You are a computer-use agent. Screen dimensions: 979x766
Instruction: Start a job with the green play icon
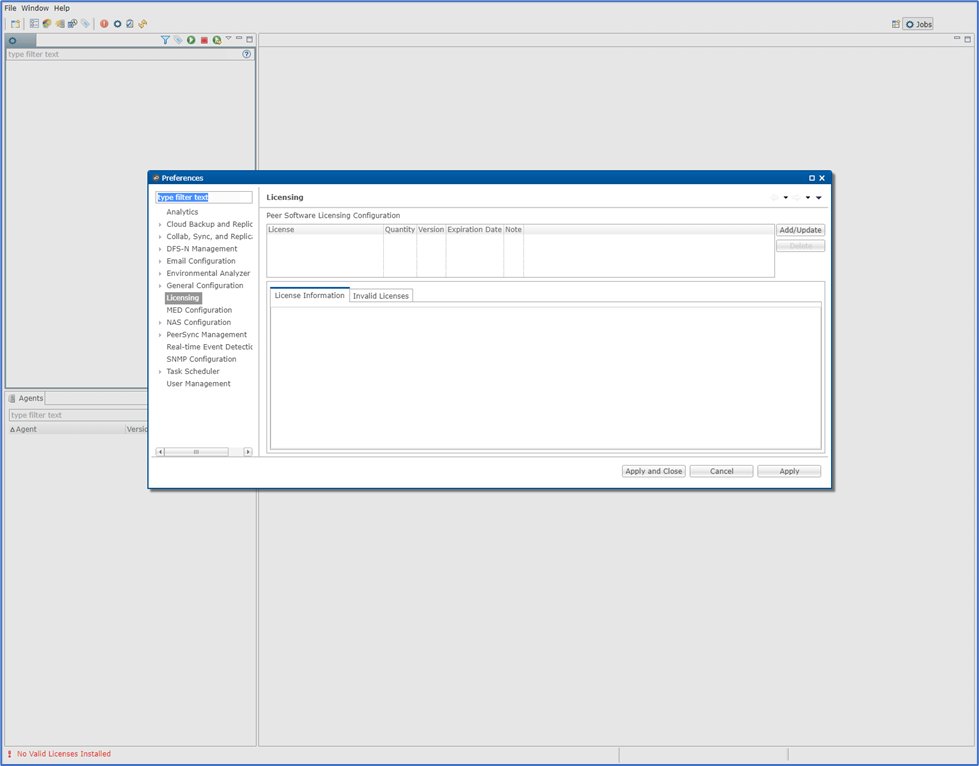coord(191,39)
